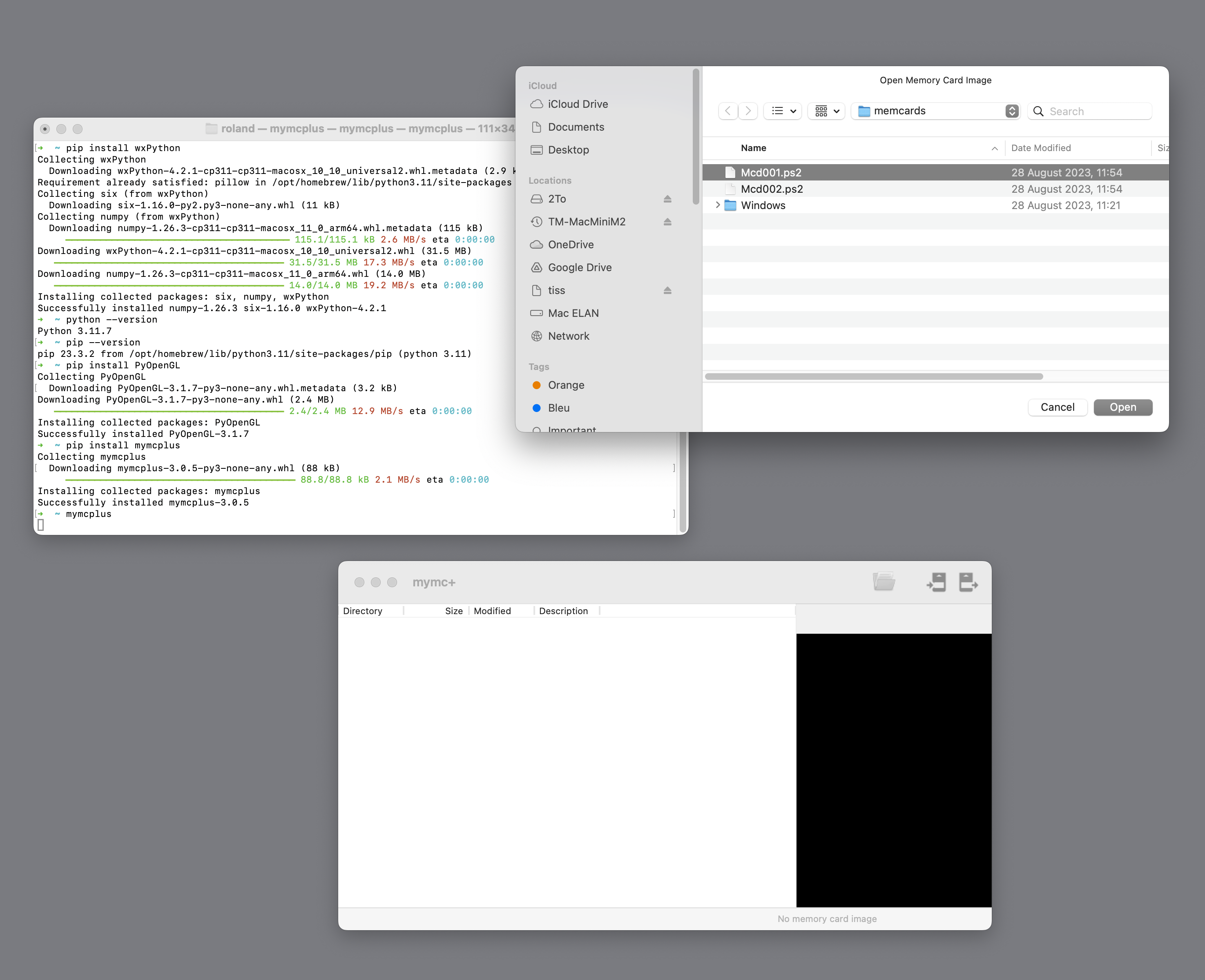Select iCloud Drive in sidebar
The width and height of the screenshot is (1205, 980).
(577, 104)
